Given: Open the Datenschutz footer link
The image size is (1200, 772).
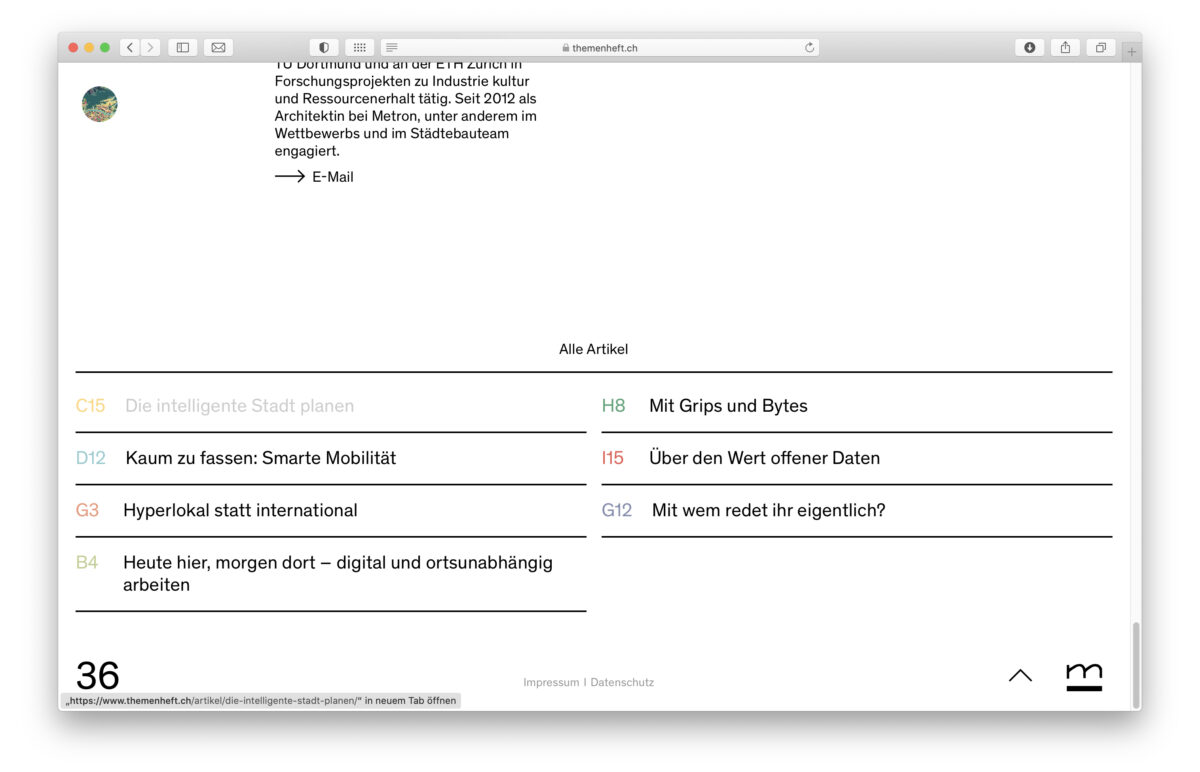Looking at the screenshot, I should coord(622,682).
